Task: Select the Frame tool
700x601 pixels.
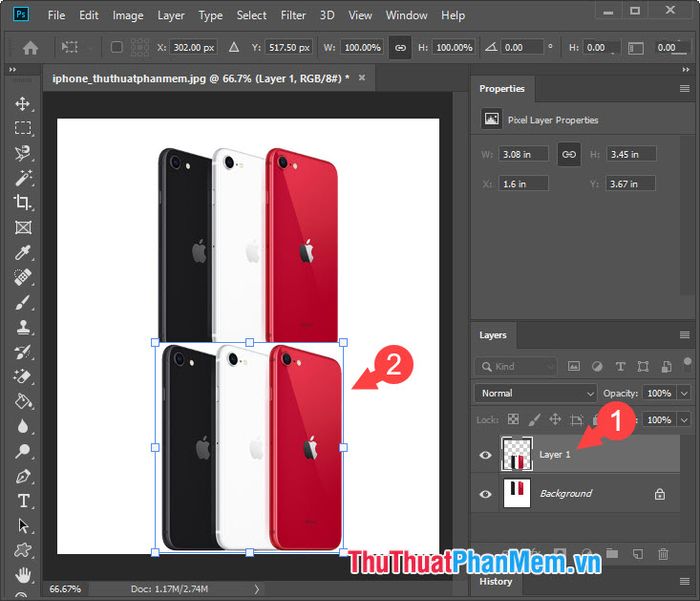Action: pos(23,227)
